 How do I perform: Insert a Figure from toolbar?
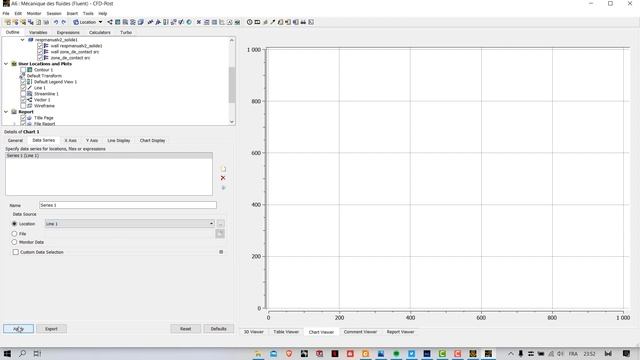pos(238,22)
